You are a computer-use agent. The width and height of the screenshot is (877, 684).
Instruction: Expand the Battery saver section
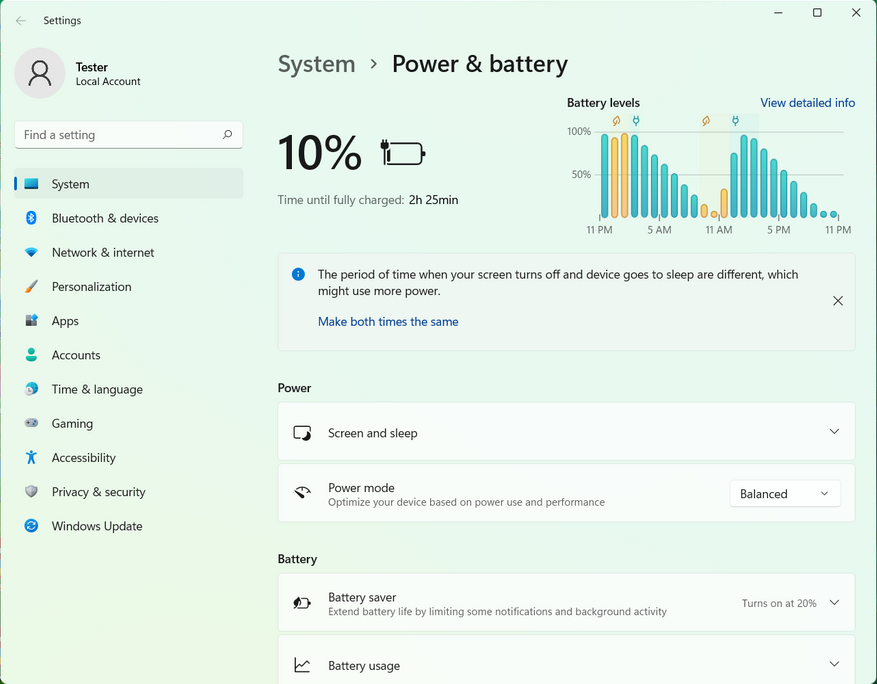click(x=834, y=603)
